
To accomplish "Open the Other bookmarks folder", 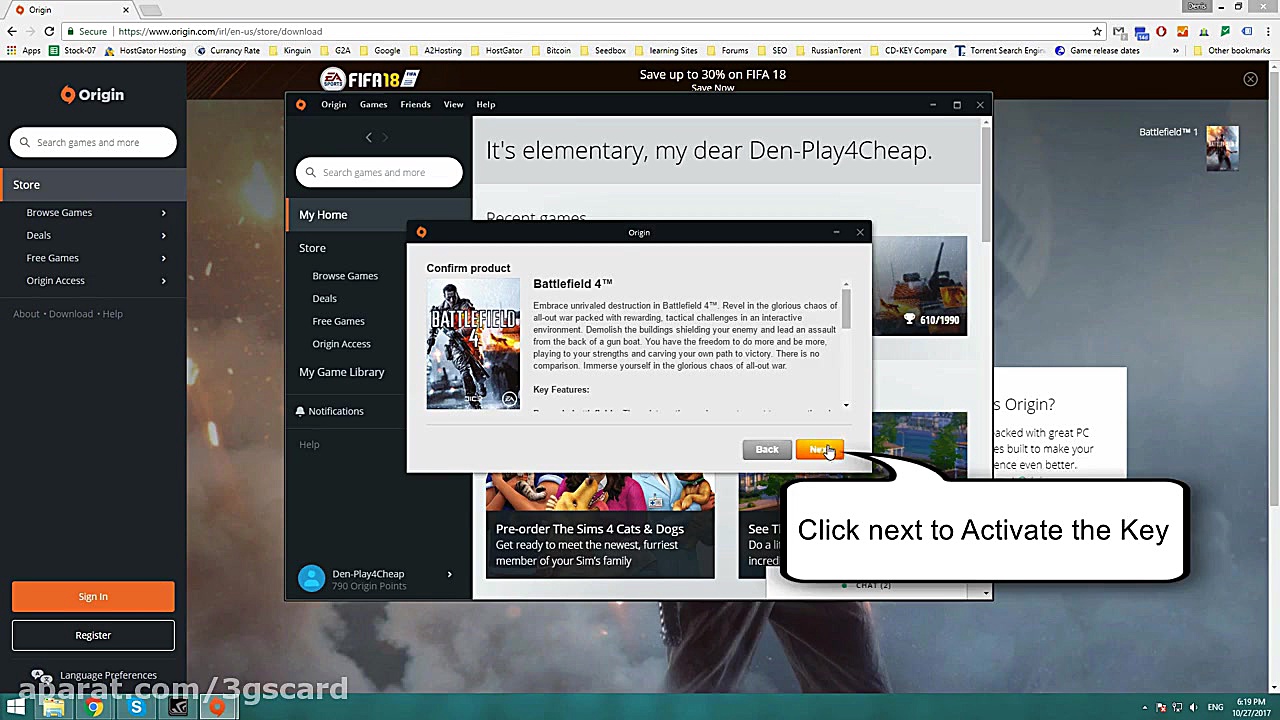I will click(1231, 51).
